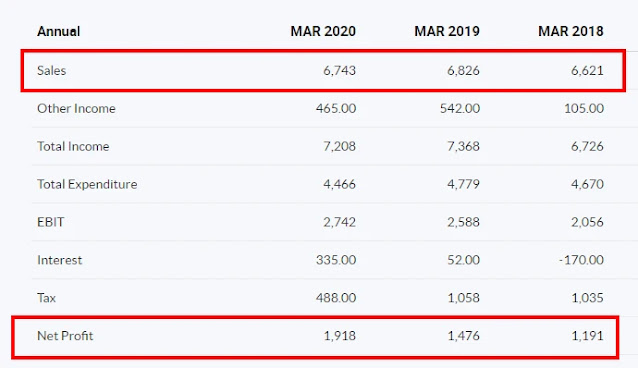Select Total Expenditure value 4,779

[x=463, y=184]
